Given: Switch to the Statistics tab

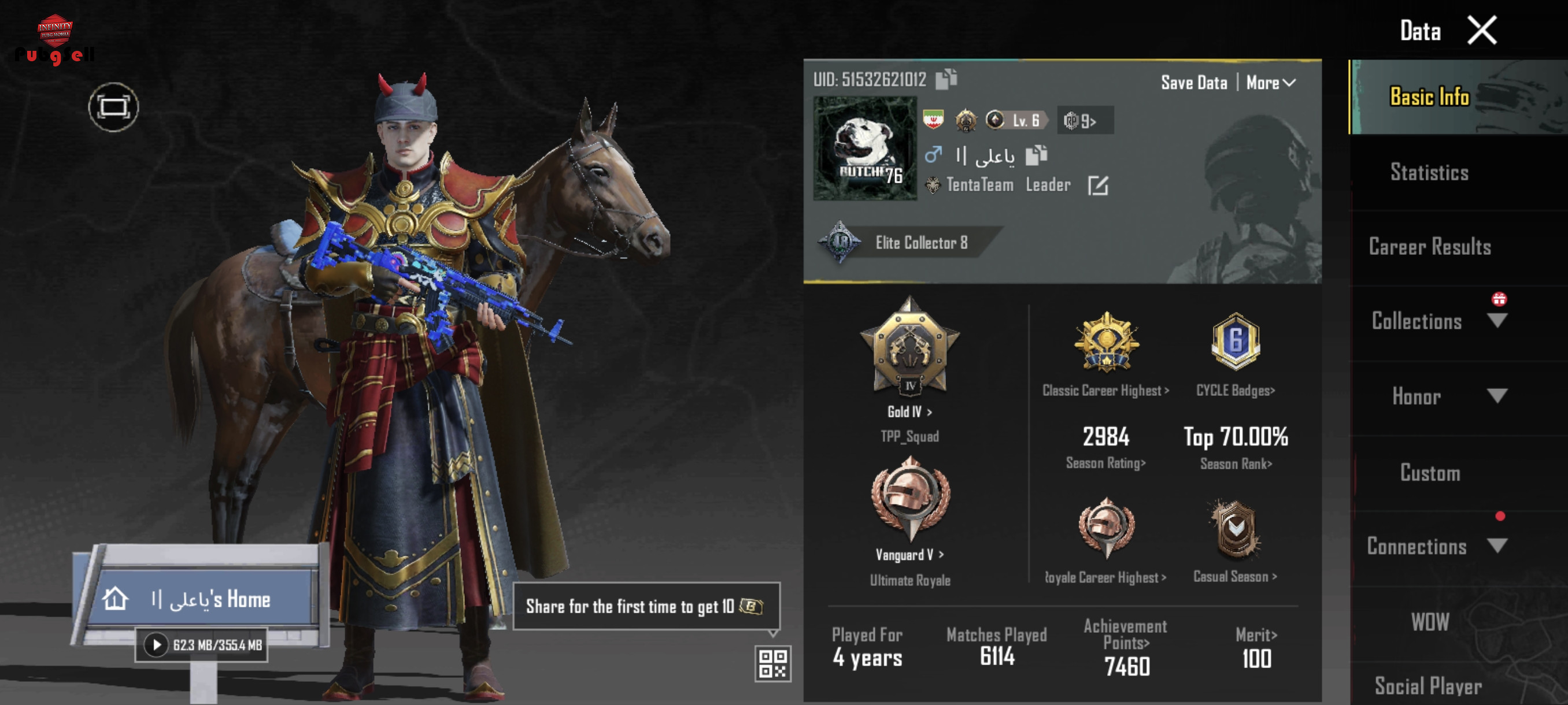Looking at the screenshot, I should click(1429, 173).
